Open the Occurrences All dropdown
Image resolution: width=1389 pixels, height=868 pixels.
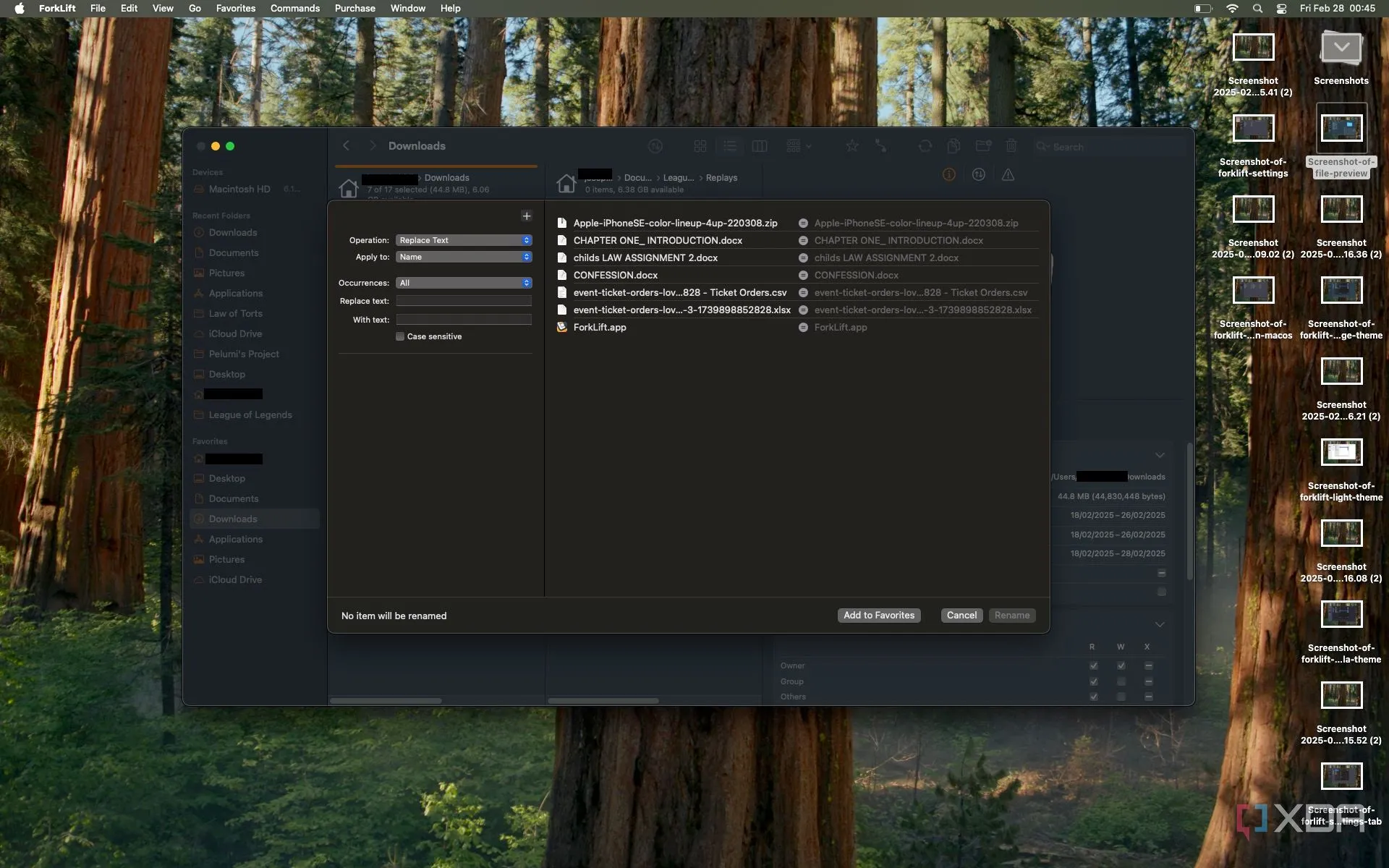click(464, 283)
